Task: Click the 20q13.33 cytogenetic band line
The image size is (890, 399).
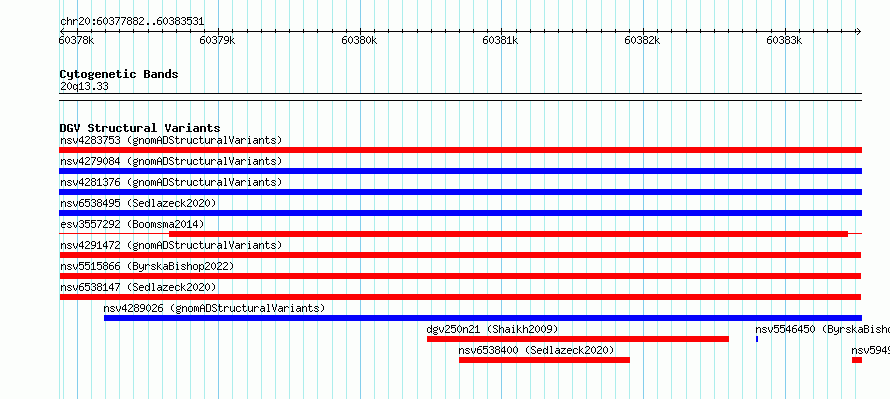Action: (x=460, y=97)
